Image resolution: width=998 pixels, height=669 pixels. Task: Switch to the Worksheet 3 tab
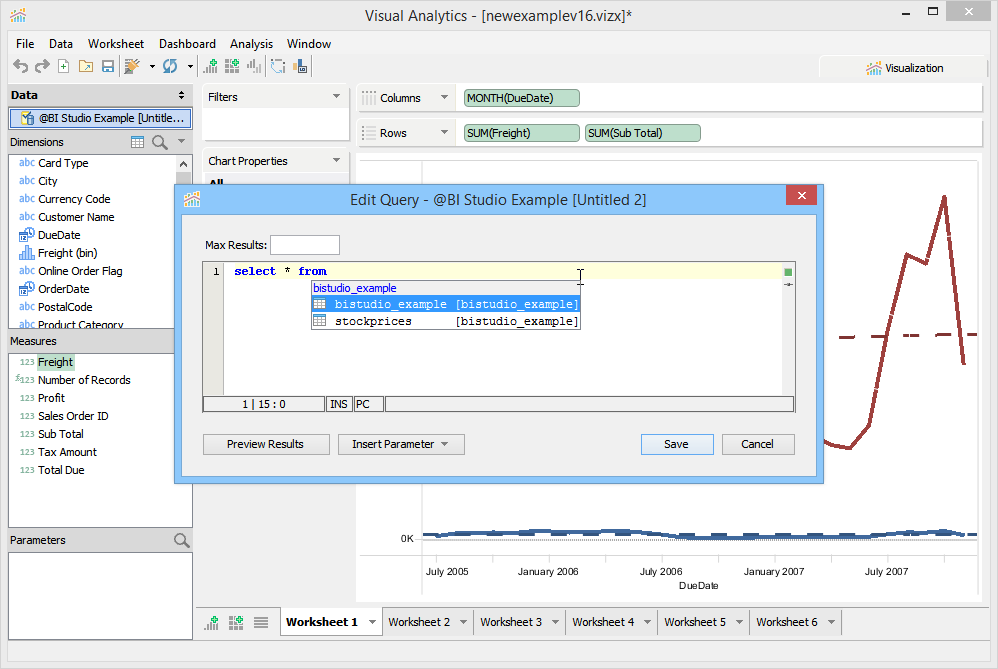[510, 622]
